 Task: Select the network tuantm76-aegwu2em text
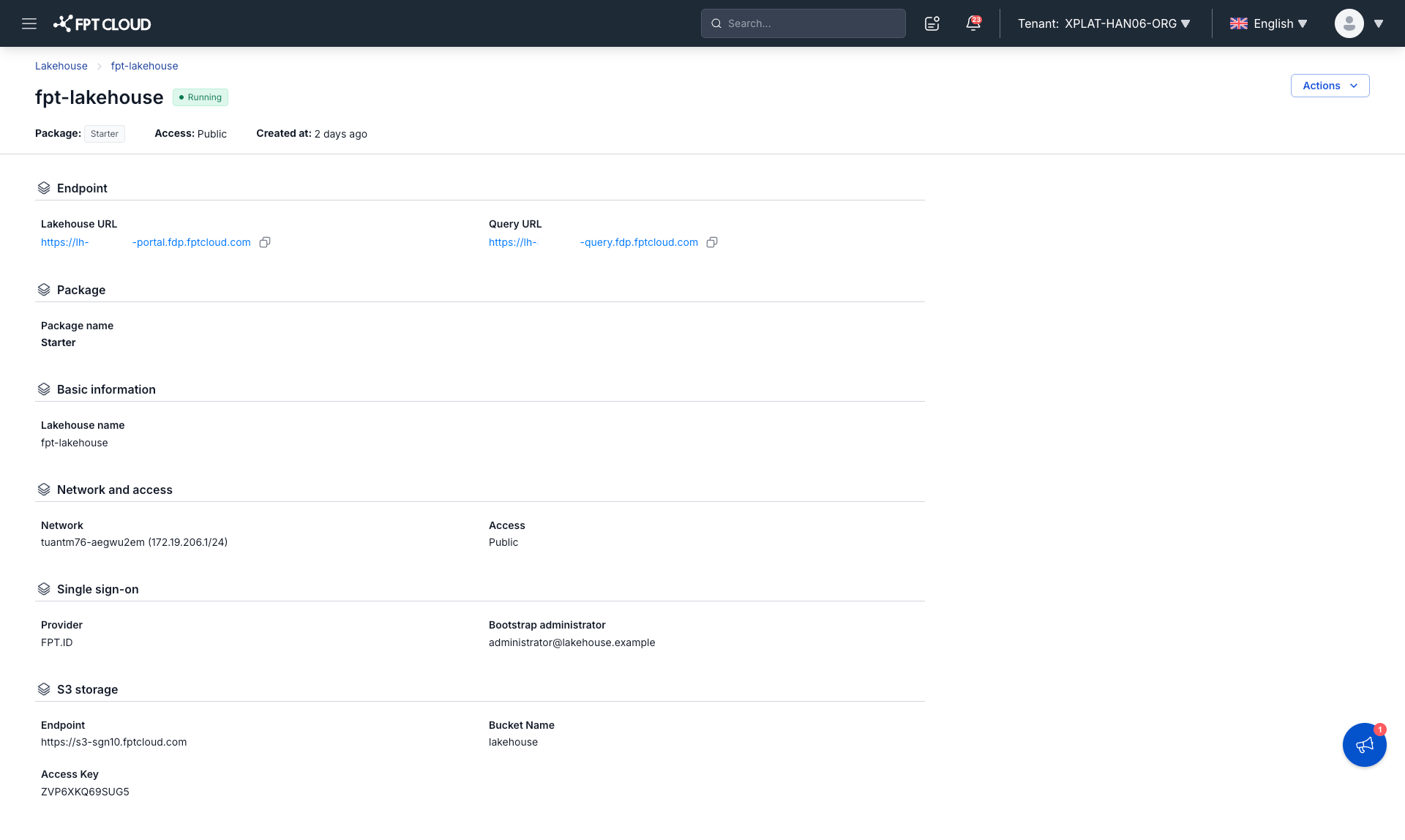click(x=134, y=542)
